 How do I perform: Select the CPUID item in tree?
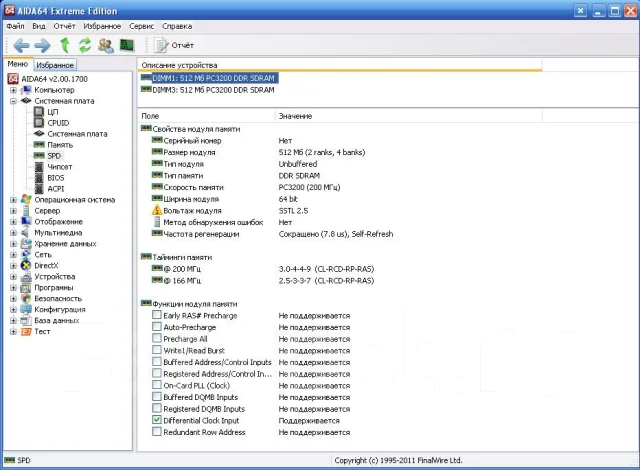tap(58, 123)
